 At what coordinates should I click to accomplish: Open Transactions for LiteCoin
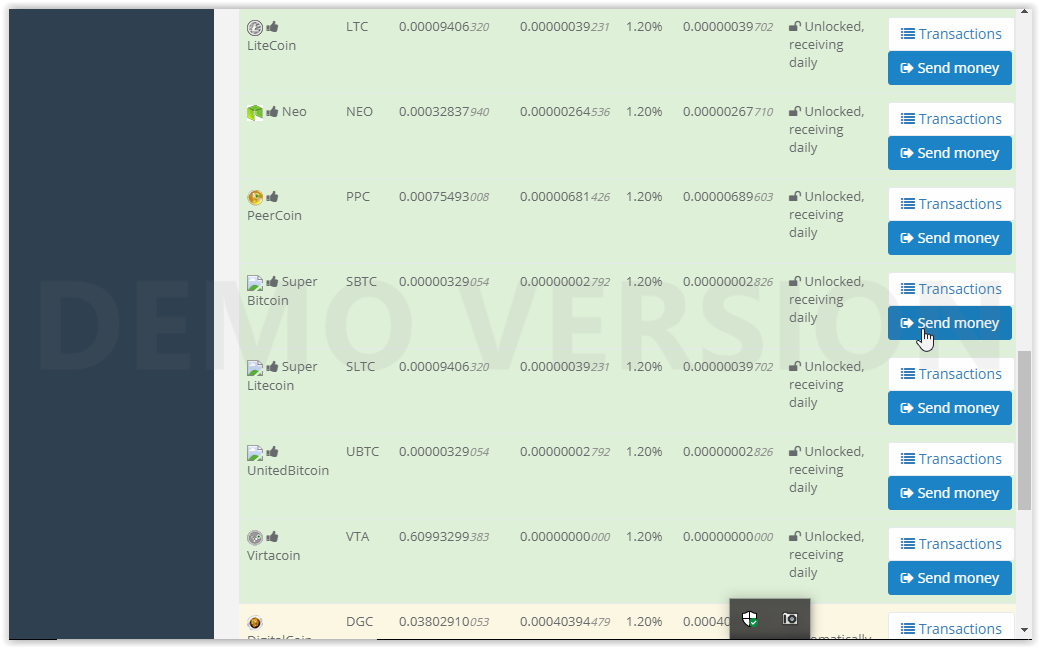click(x=950, y=34)
